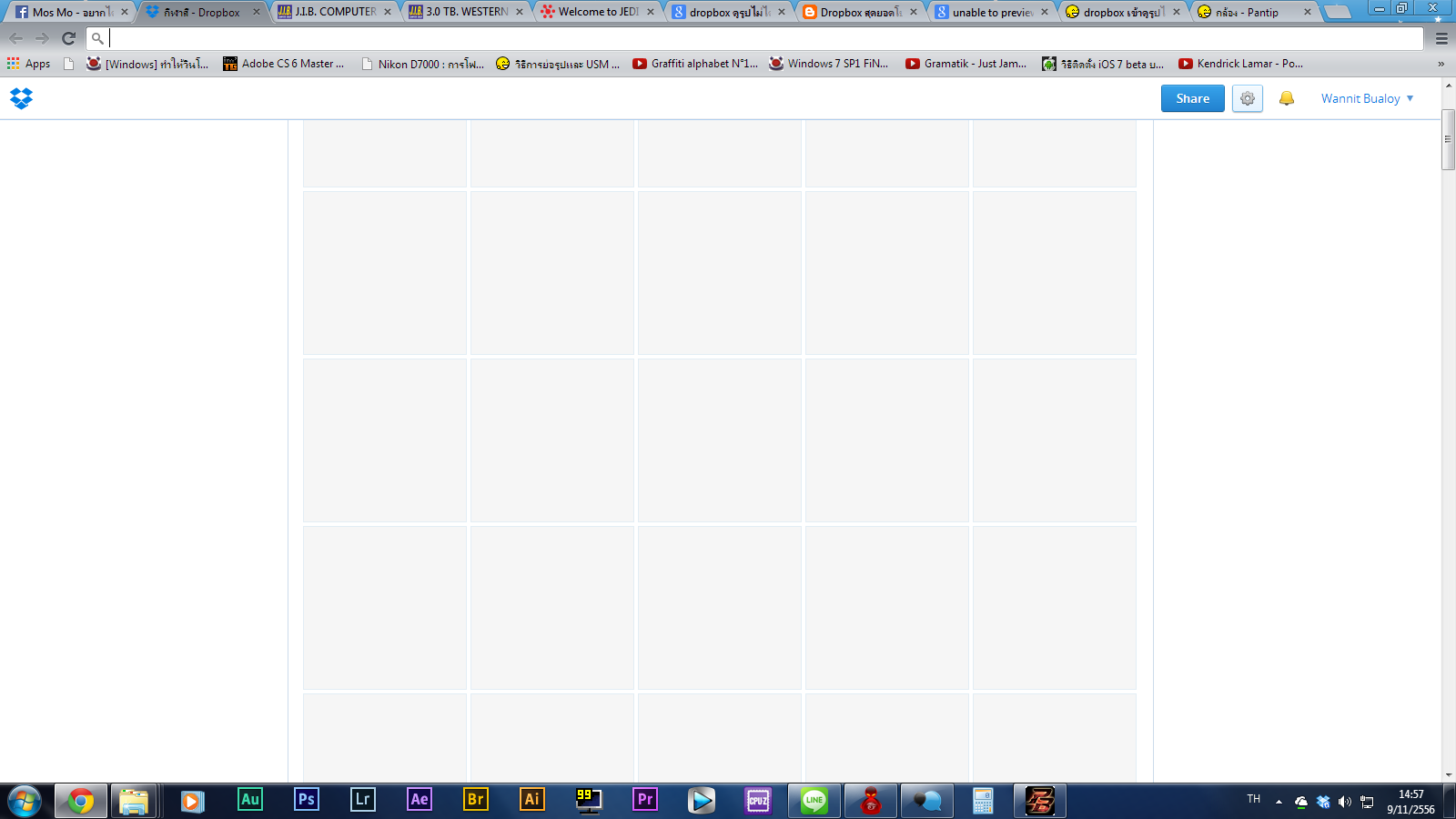Close the Pantip tab
1456x819 pixels.
coord(1308,12)
